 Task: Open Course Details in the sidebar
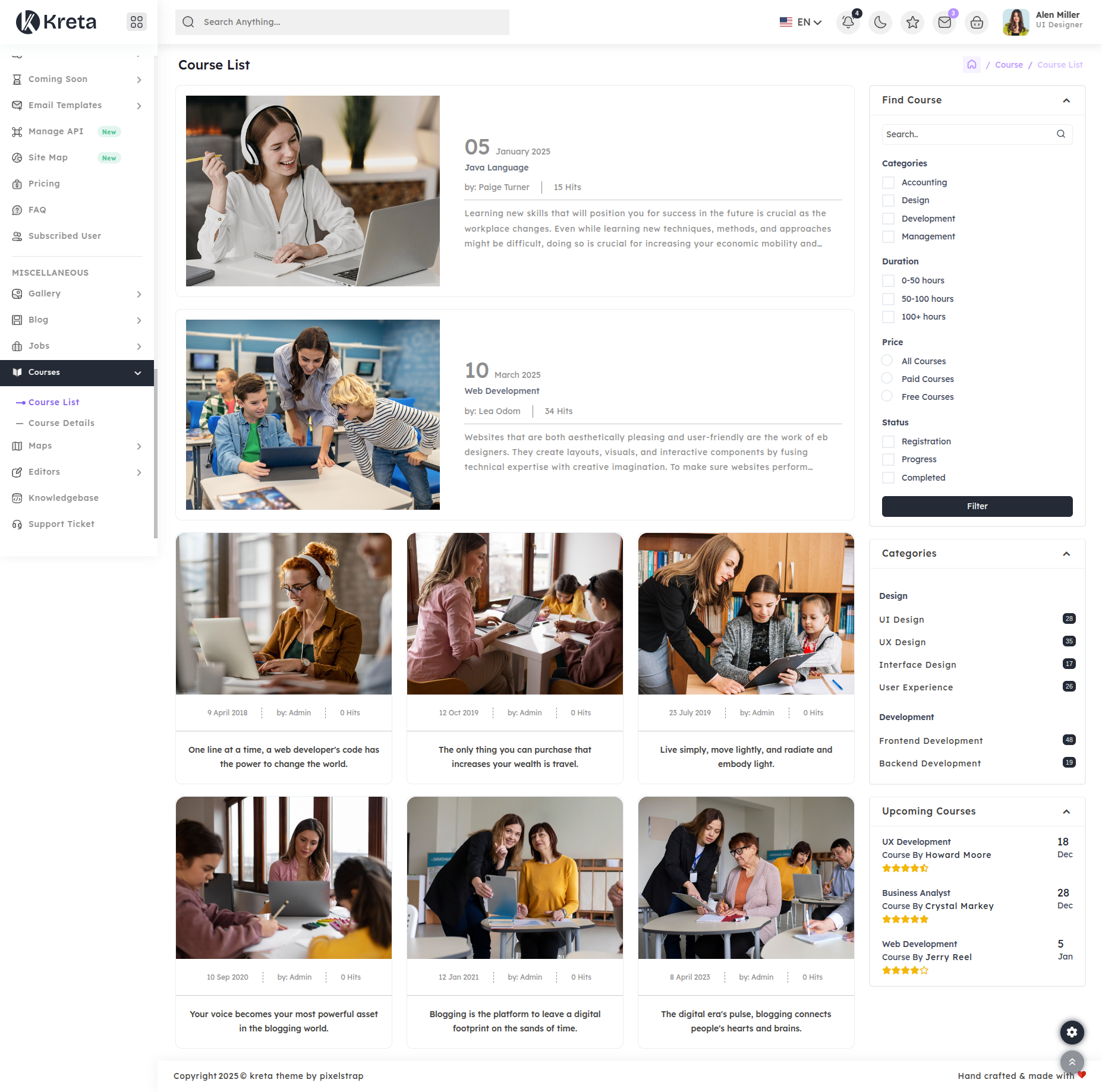click(x=61, y=423)
